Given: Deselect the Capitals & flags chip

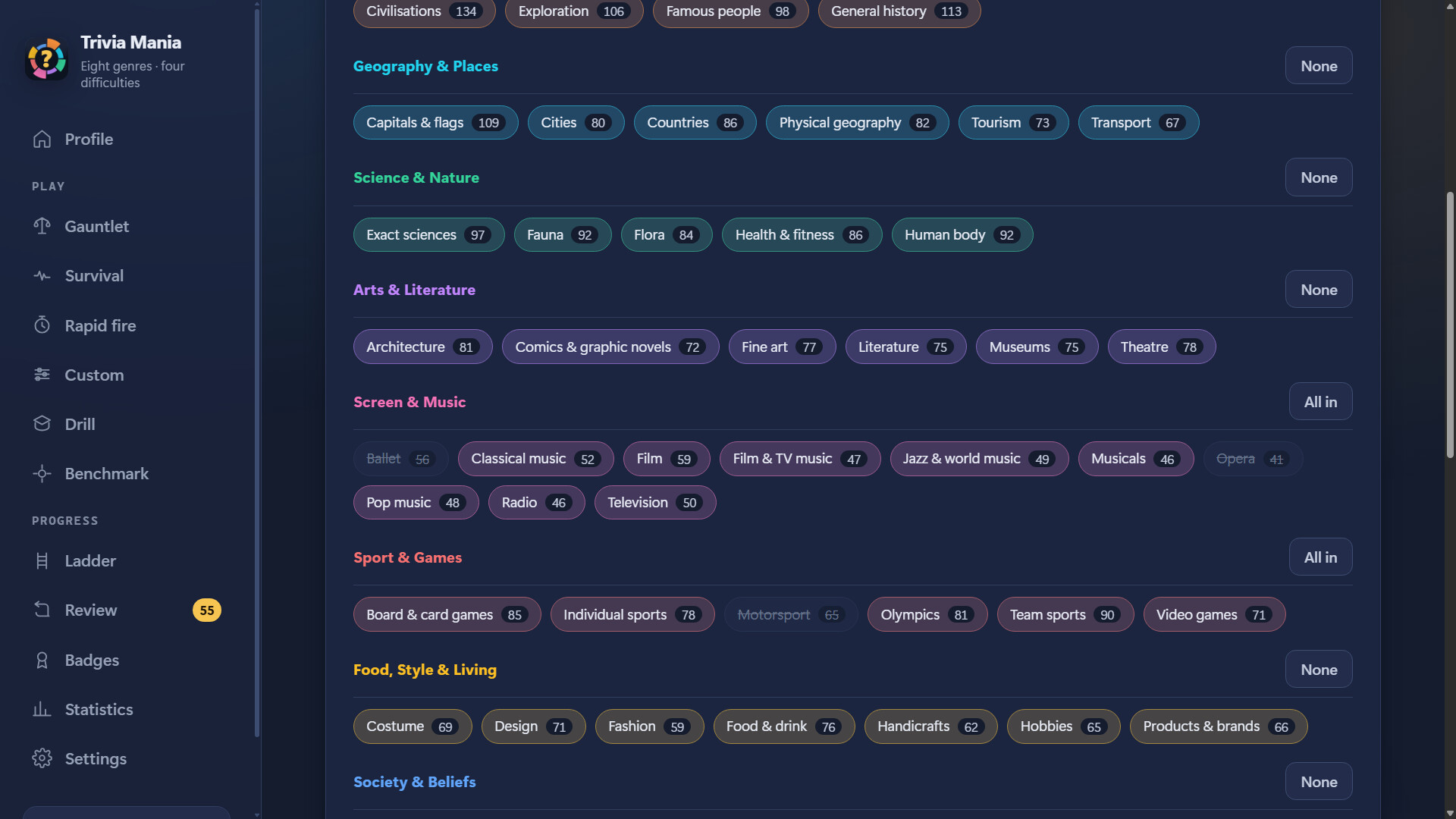Looking at the screenshot, I should tap(435, 123).
